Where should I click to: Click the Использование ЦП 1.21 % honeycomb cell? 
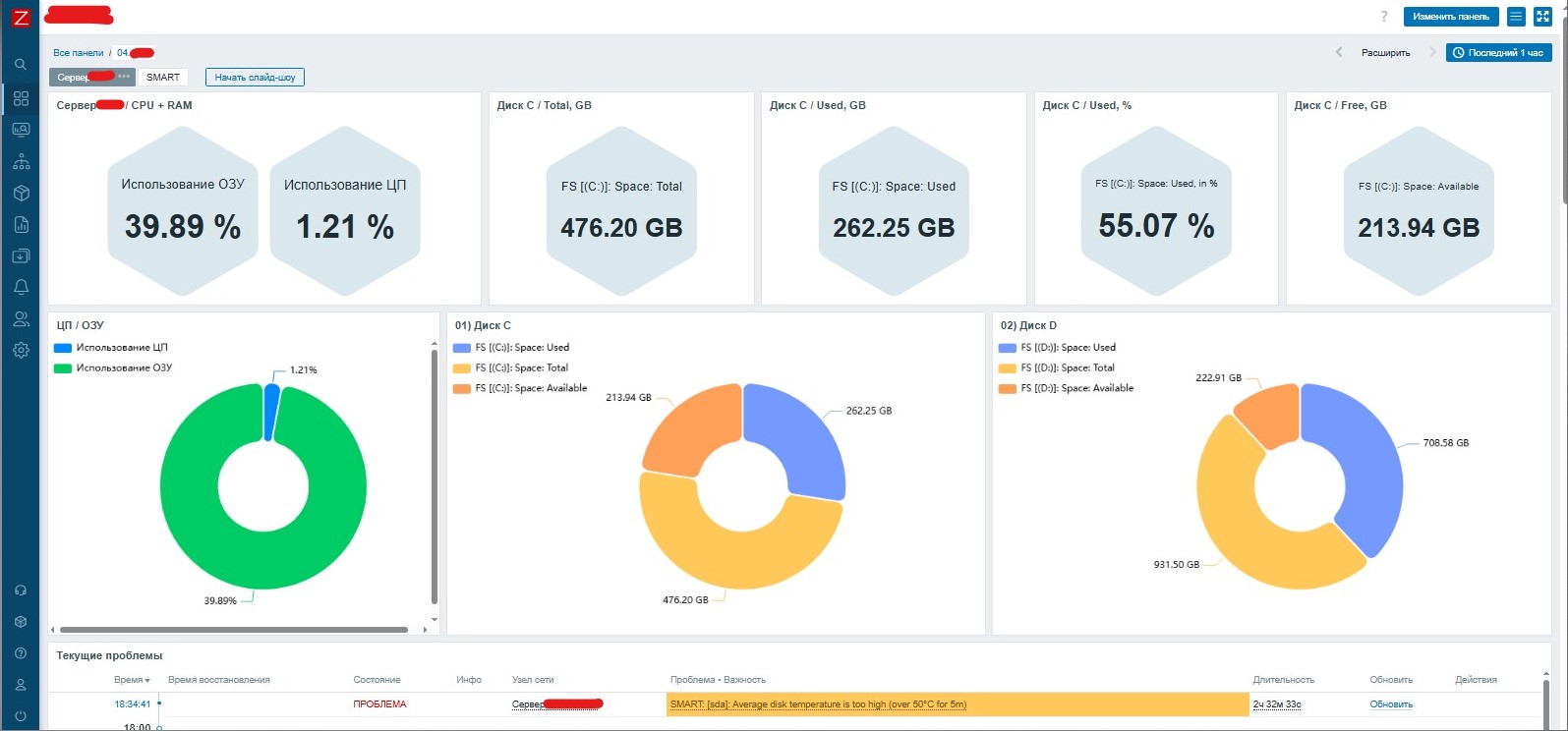[x=345, y=210]
